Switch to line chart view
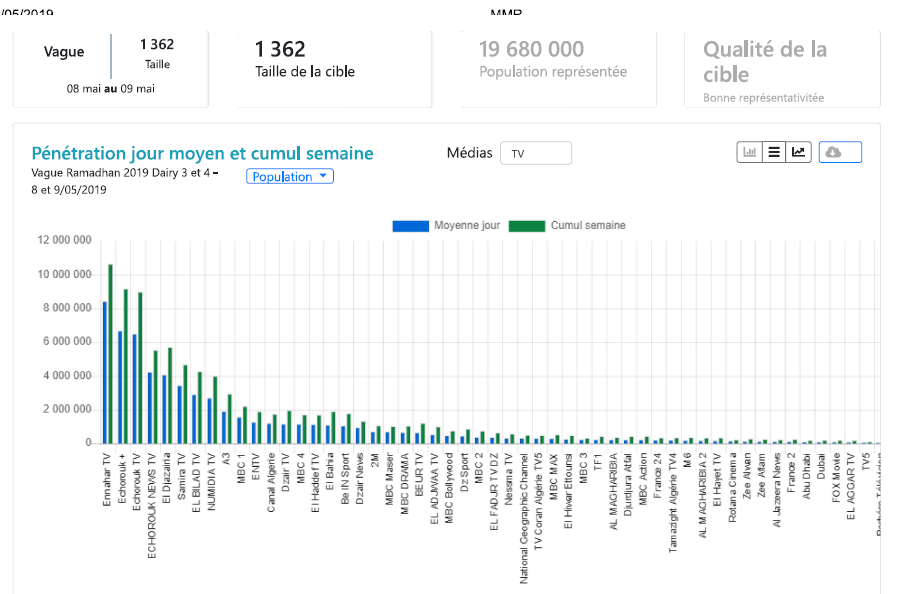This screenshot has height=594, width=912. click(x=798, y=152)
